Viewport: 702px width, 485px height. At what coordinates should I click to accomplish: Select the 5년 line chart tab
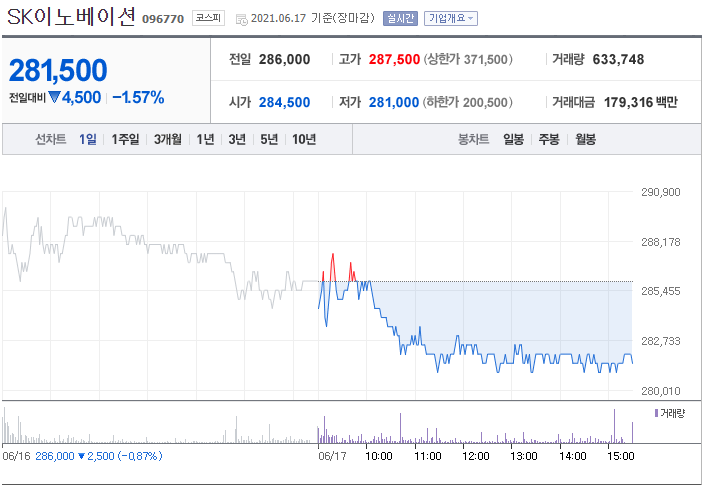[x=270, y=139]
